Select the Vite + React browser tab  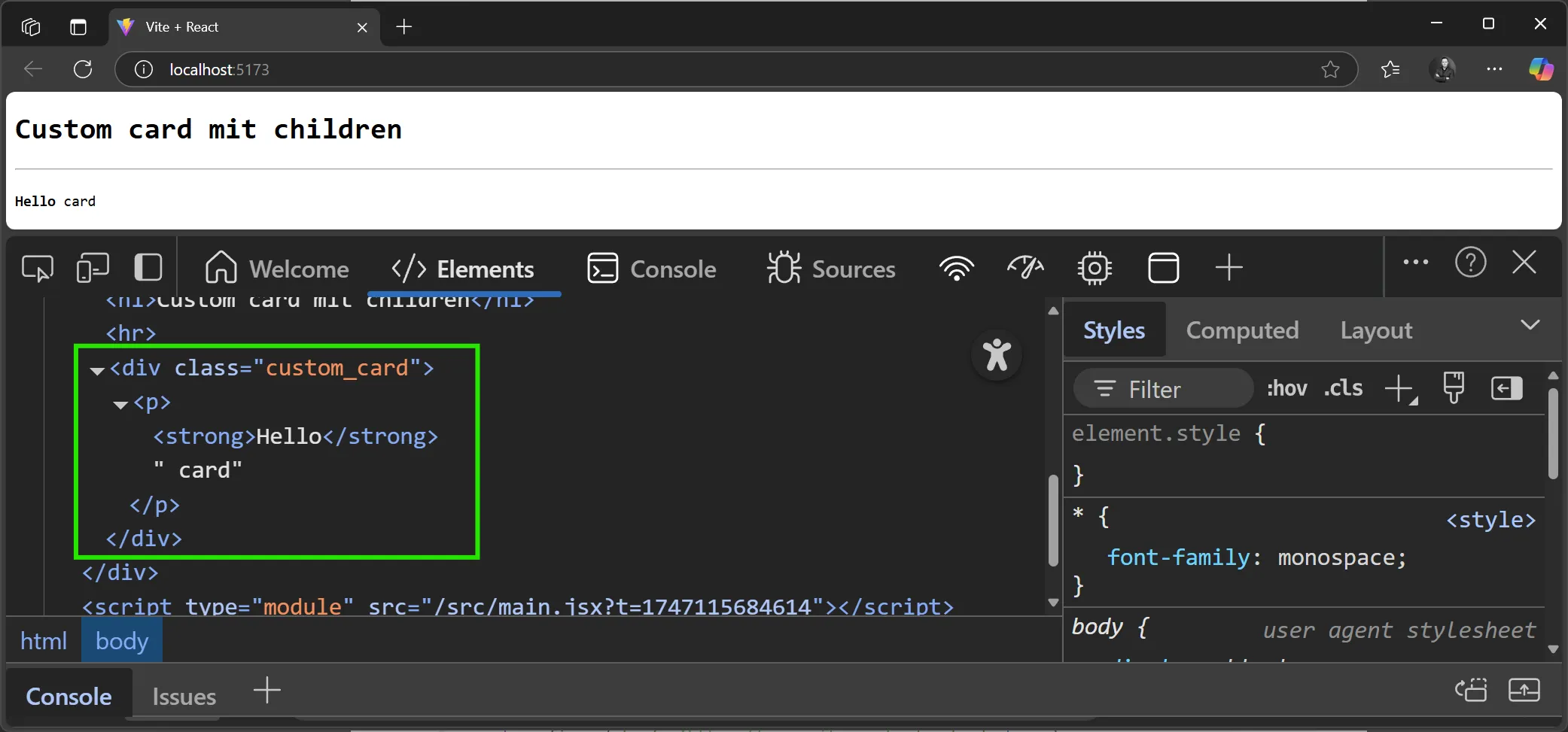(x=245, y=27)
